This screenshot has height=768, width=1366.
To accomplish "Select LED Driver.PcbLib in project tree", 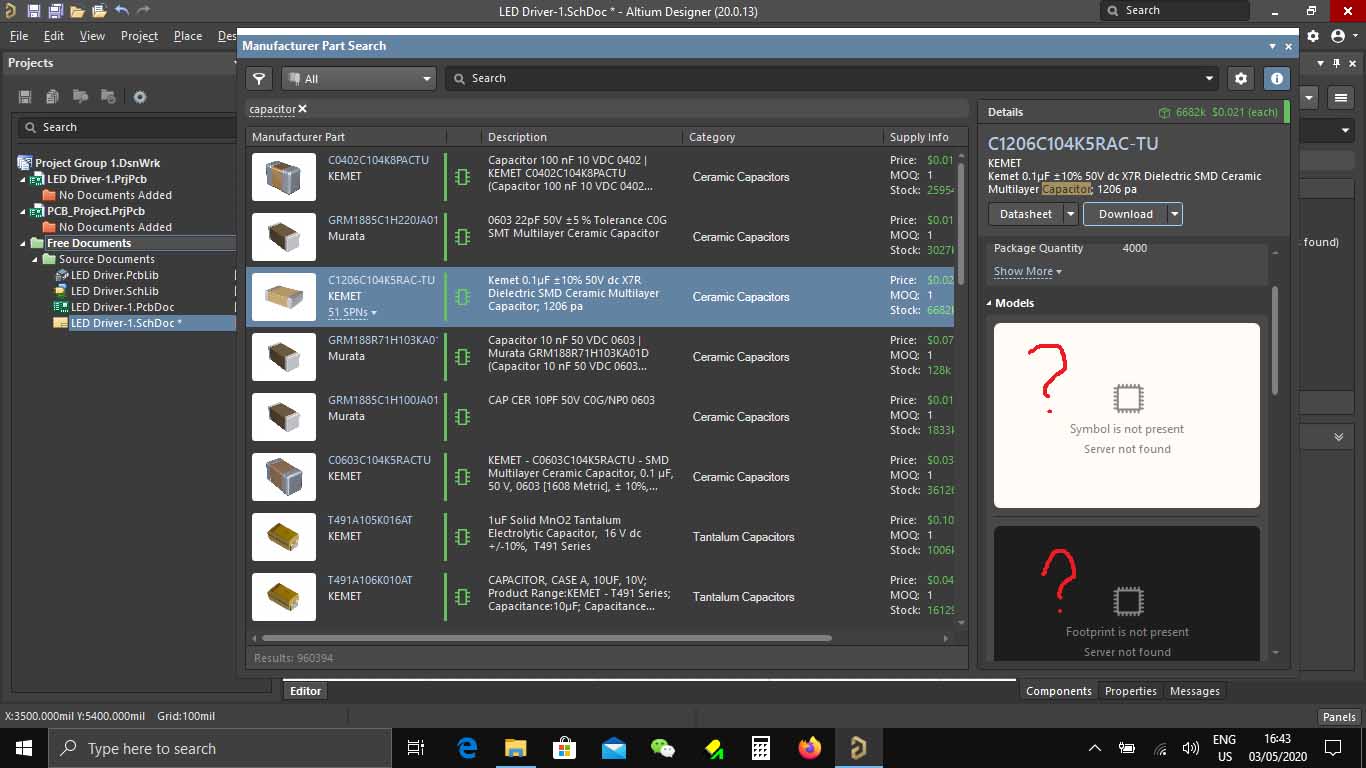I will point(114,275).
